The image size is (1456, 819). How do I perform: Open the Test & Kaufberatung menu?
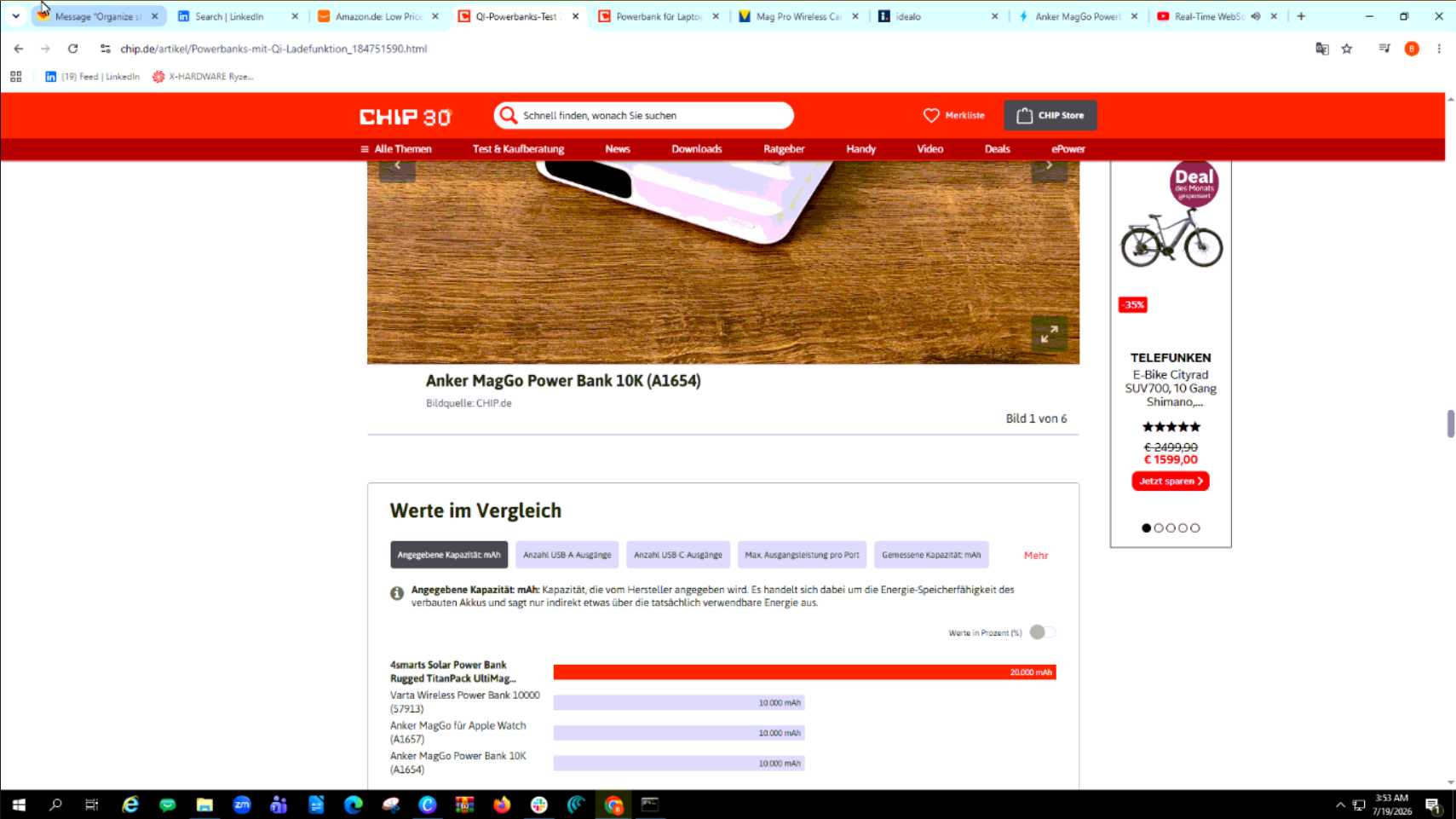coord(518,149)
